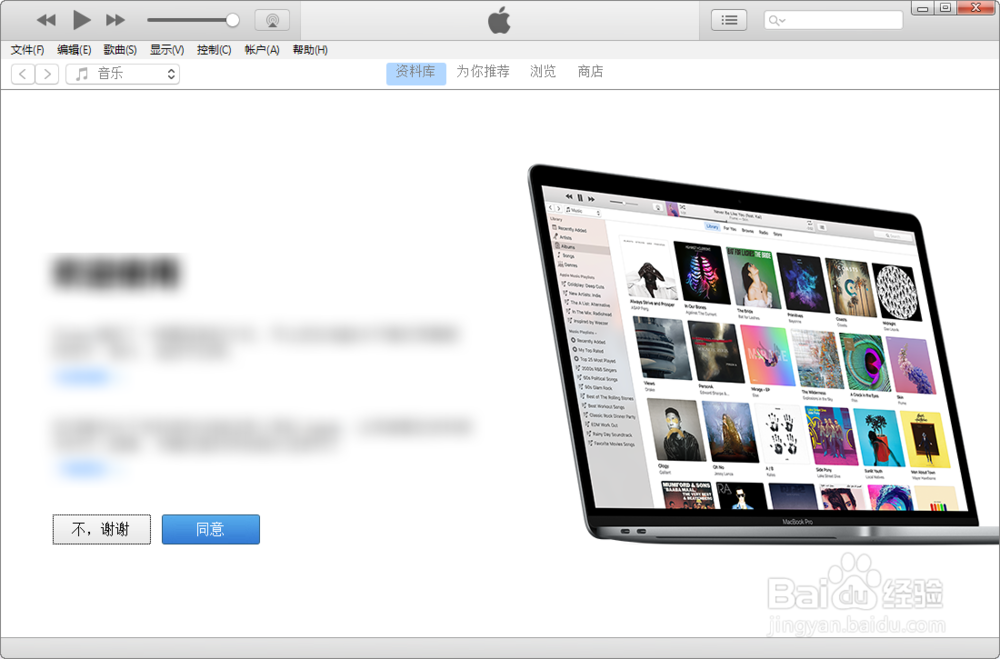Click the back navigation arrow
Image resolution: width=1000 pixels, height=659 pixels.
(x=22, y=73)
